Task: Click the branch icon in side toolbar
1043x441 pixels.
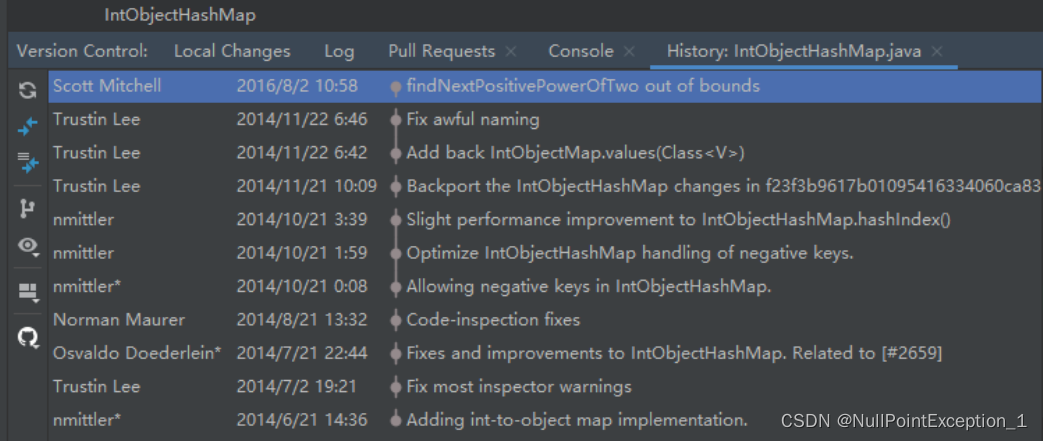Action: click(x=27, y=209)
